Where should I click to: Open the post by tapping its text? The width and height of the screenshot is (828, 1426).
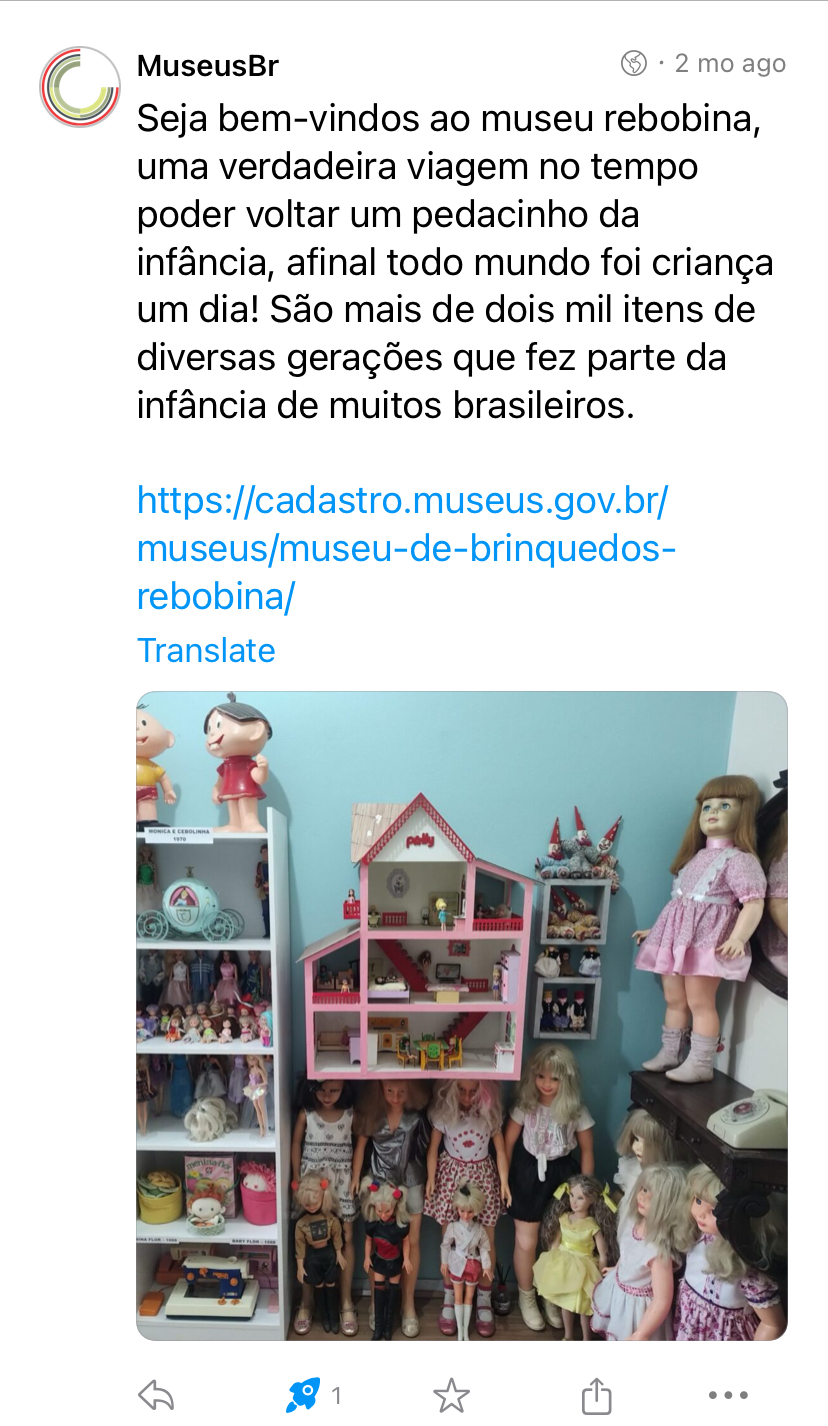pyautogui.click(x=455, y=264)
